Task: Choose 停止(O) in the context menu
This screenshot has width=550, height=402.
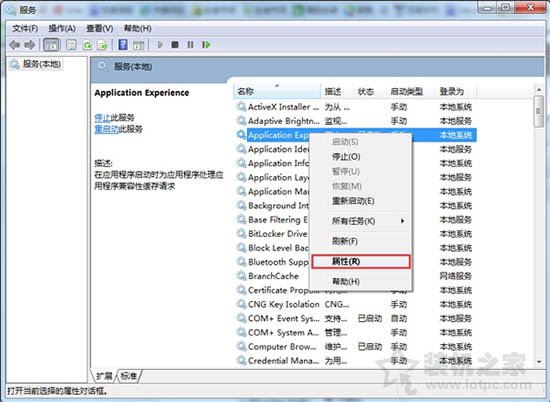Action: click(360, 156)
